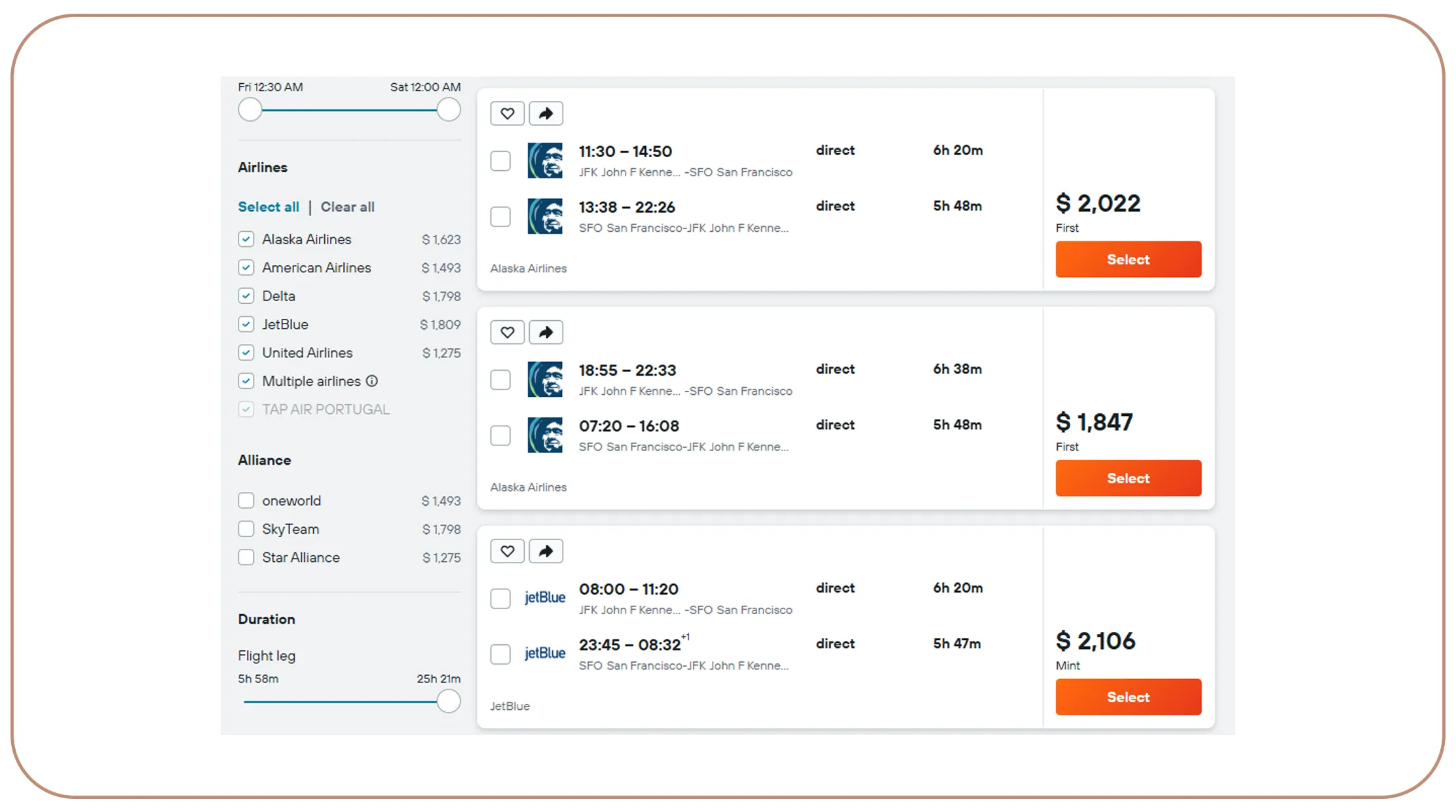
Task: Click the Alliance section heading
Action: pos(265,460)
